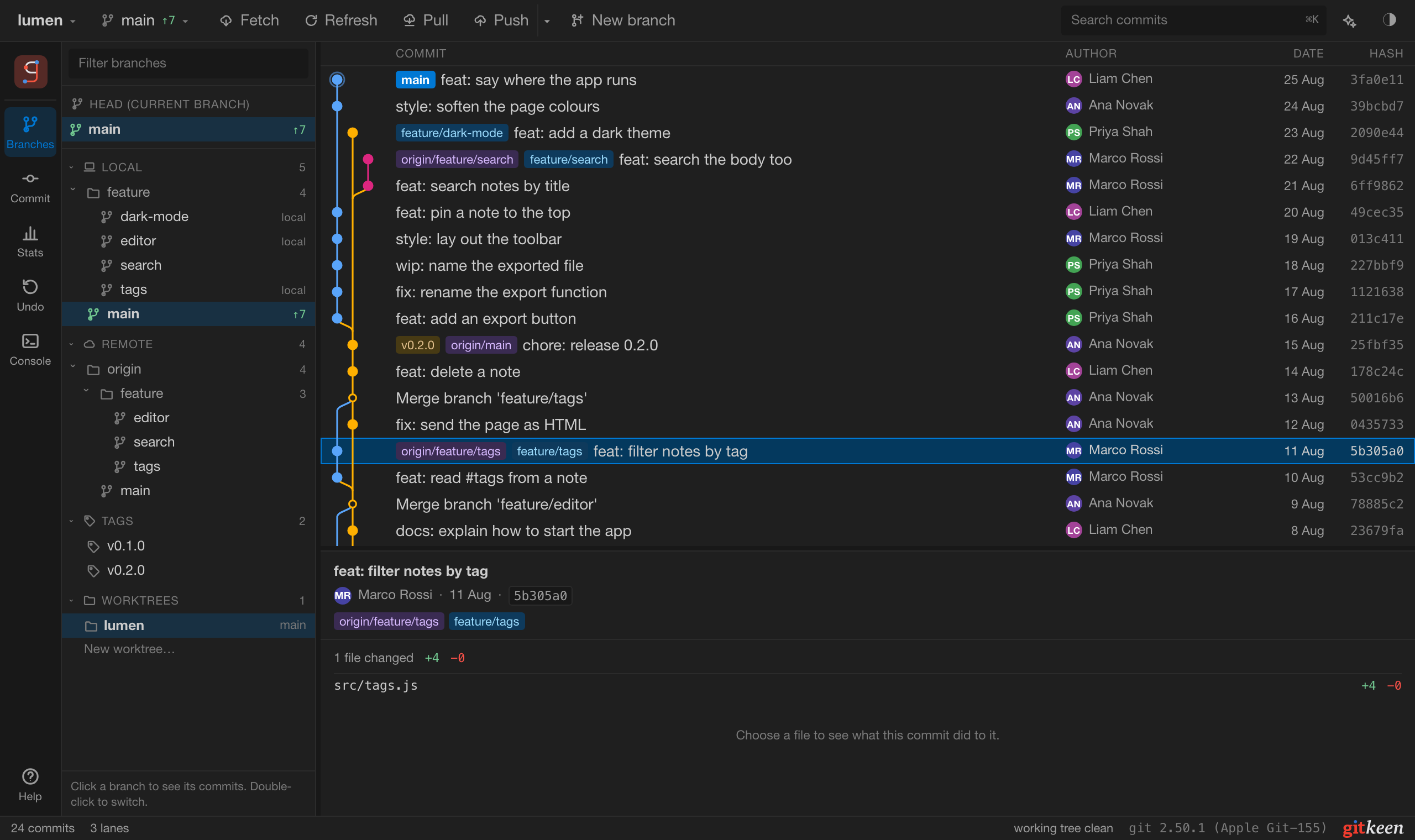Click Pull in the toolbar
Viewport: 1415px width, 840px height.
[426, 20]
